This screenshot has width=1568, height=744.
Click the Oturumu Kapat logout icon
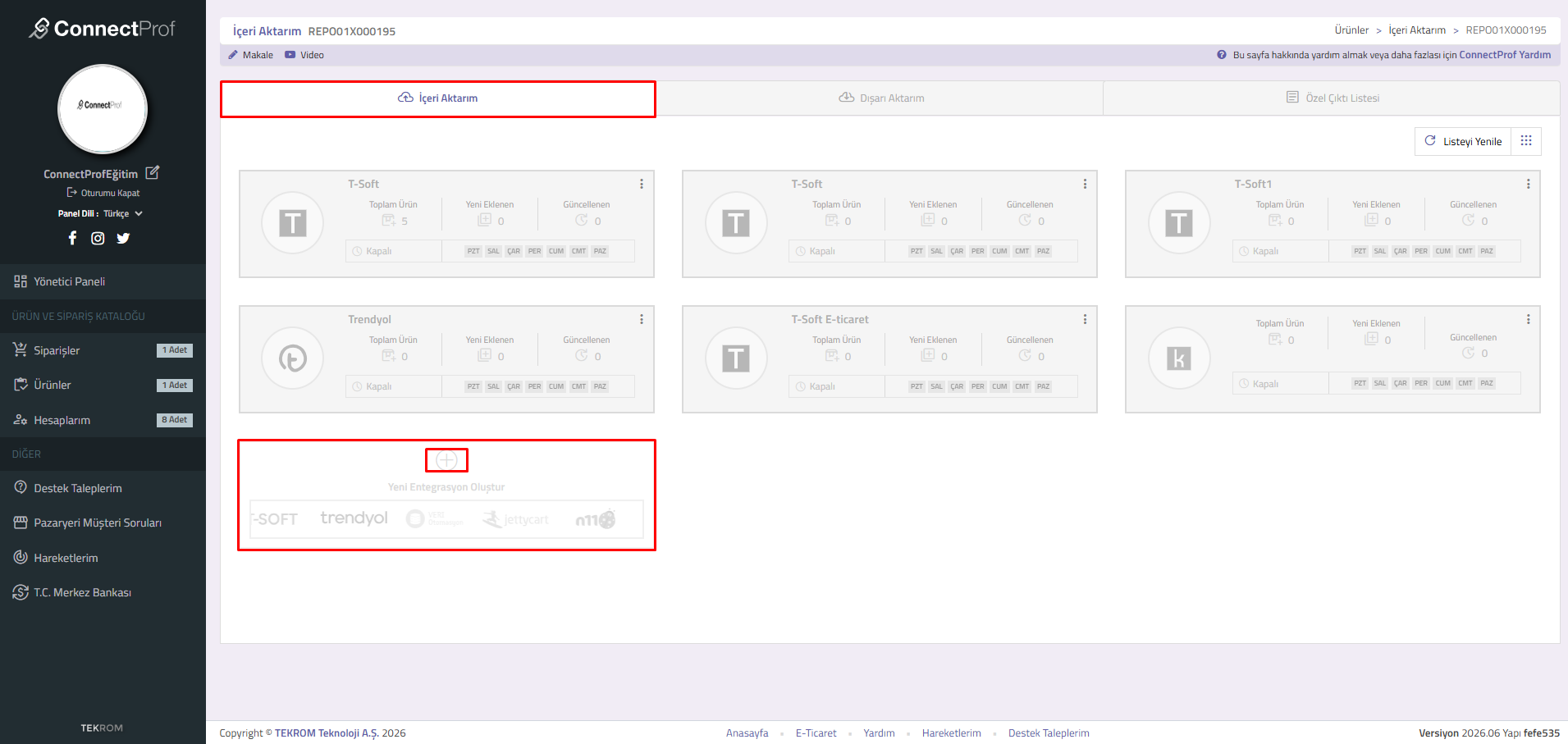(x=72, y=193)
